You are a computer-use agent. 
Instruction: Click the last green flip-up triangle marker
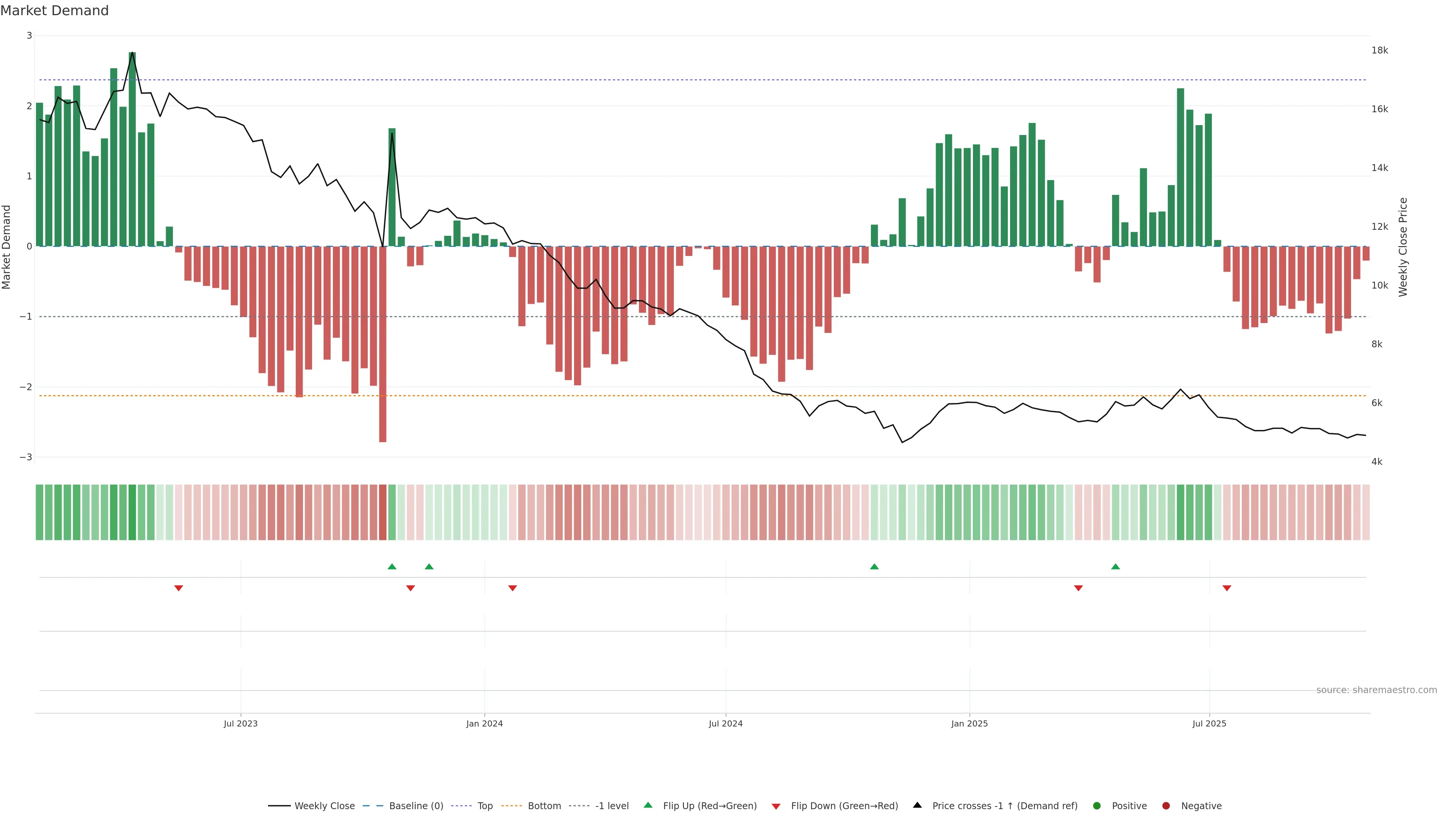(1115, 566)
